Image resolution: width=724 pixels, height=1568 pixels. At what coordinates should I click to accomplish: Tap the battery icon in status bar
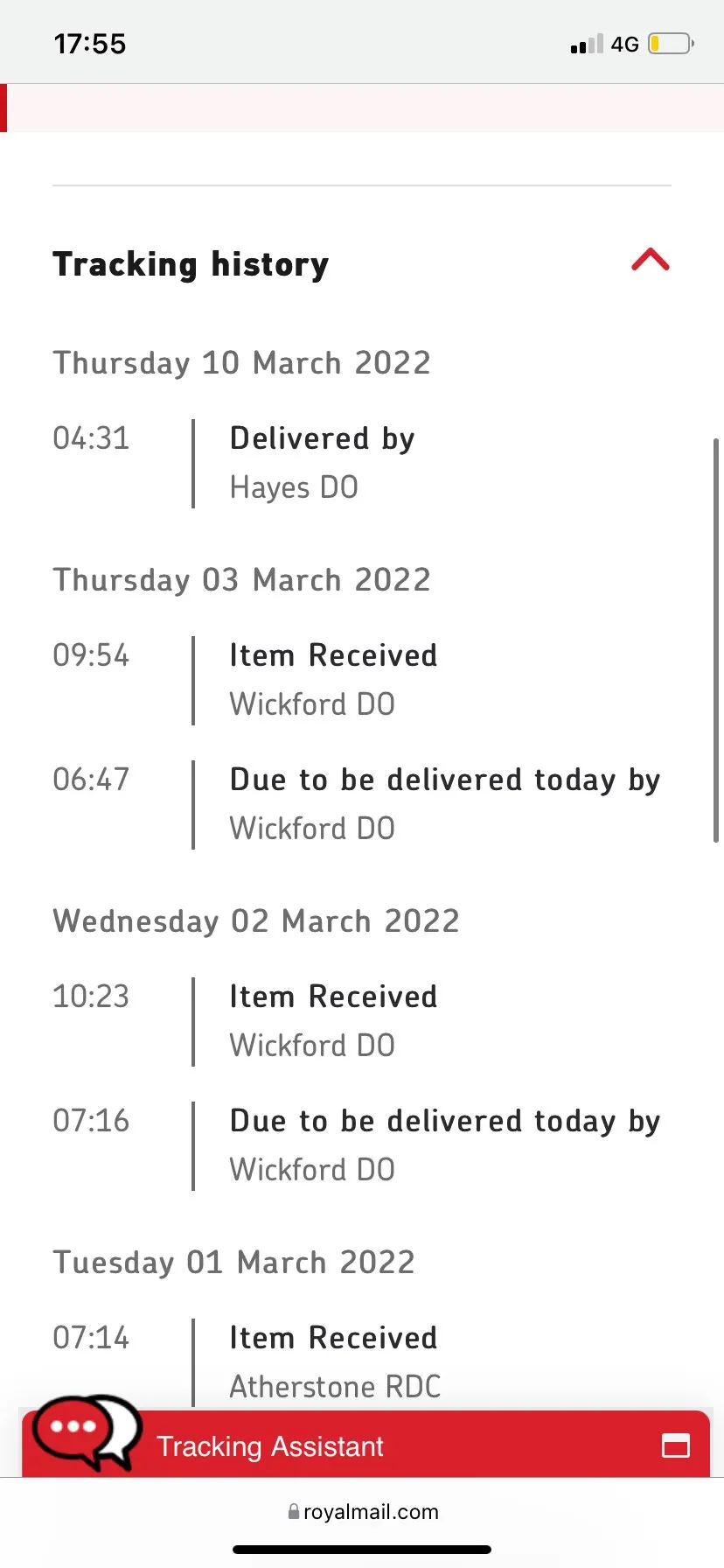[671, 44]
